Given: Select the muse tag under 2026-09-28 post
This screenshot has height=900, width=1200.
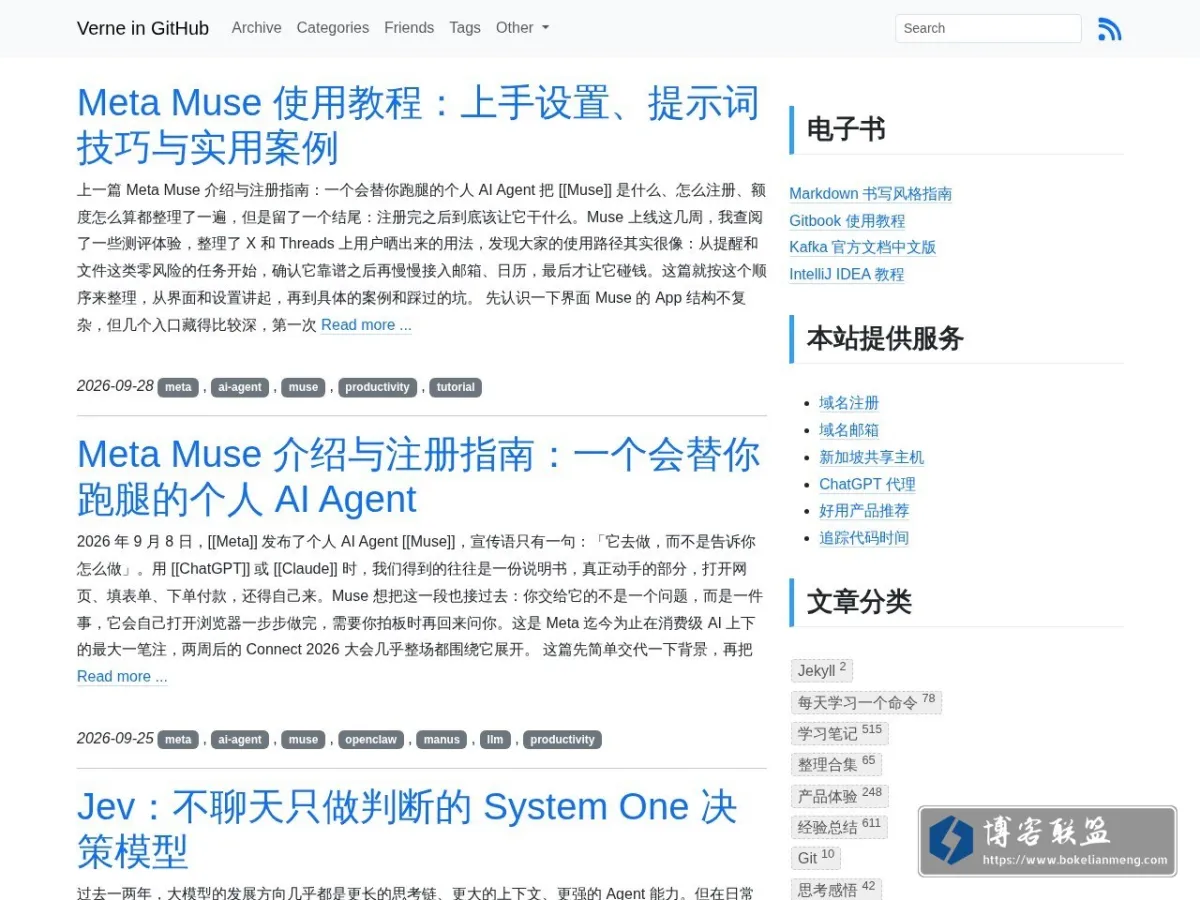Looking at the screenshot, I should [303, 387].
